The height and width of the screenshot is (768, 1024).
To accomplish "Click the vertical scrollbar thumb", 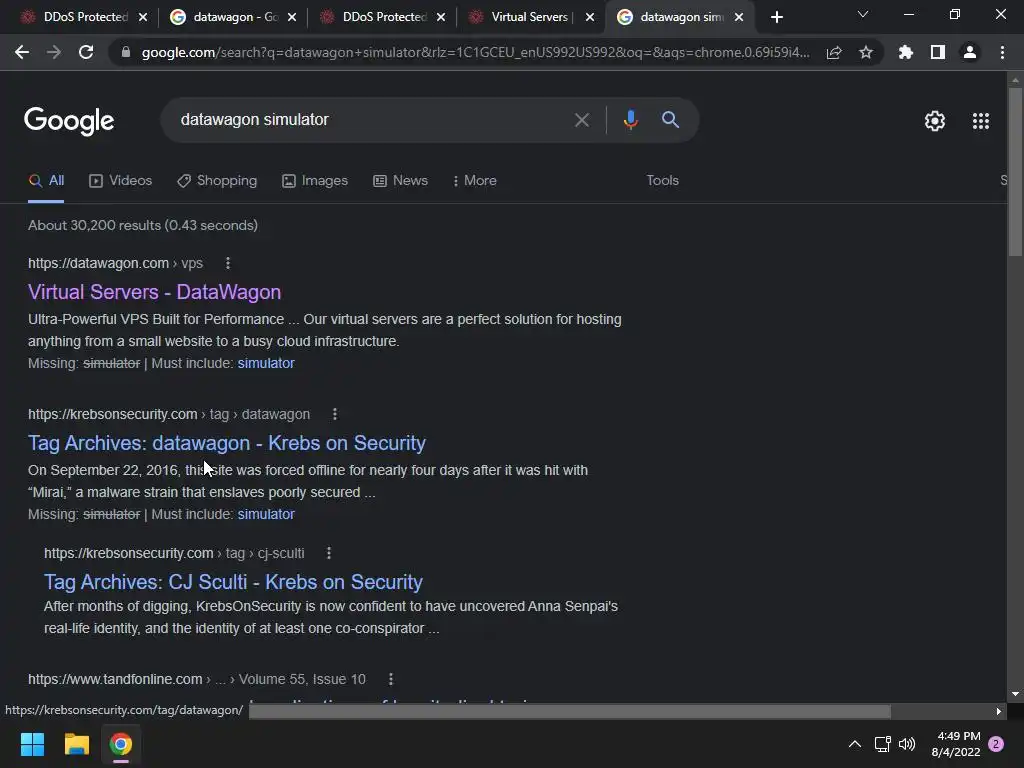I will [1015, 172].
